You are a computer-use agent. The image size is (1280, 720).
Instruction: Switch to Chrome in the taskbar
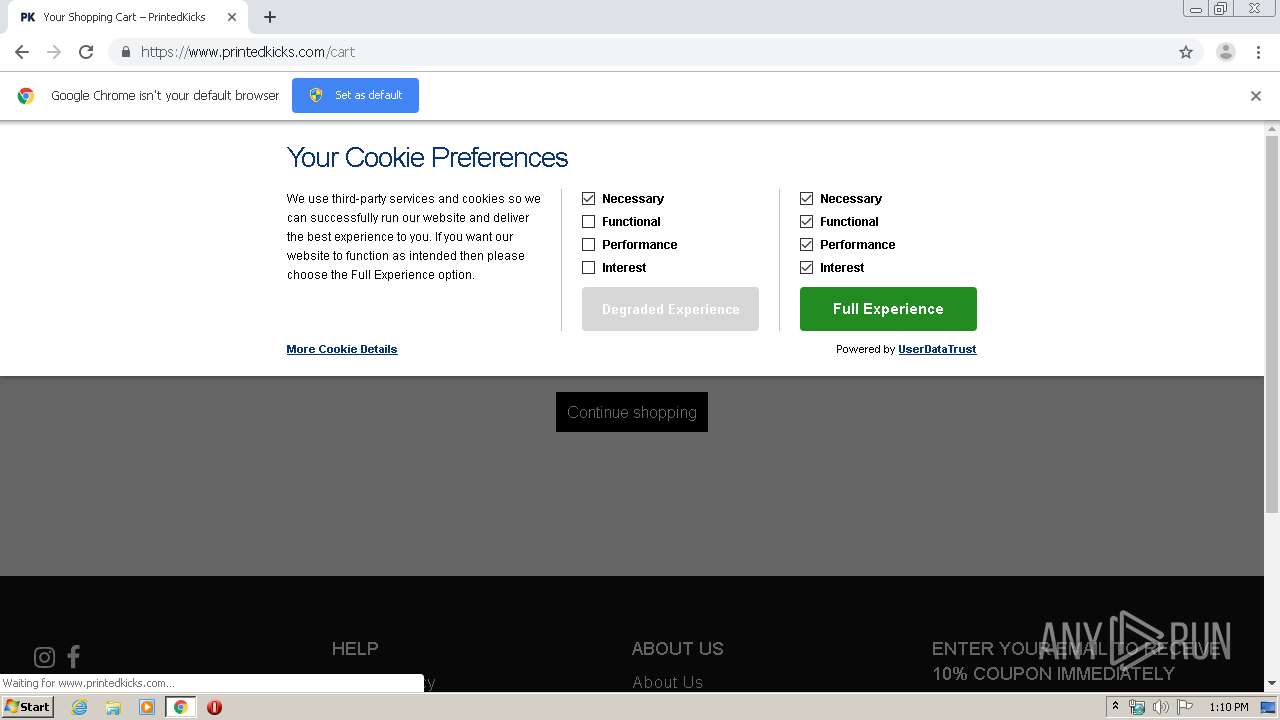pos(180,707)
